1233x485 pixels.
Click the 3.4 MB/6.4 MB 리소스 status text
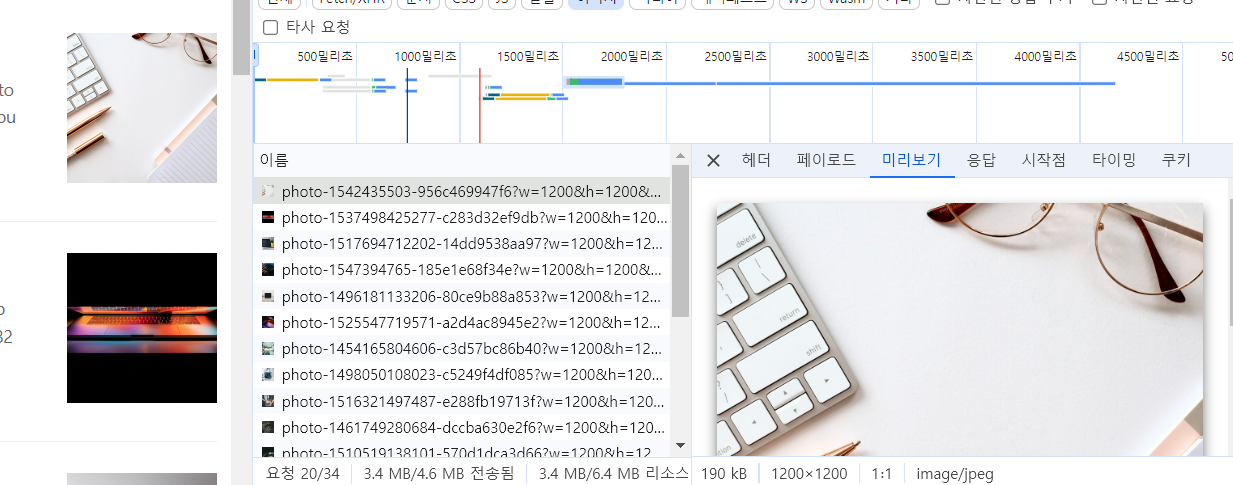tap(614, 473)
